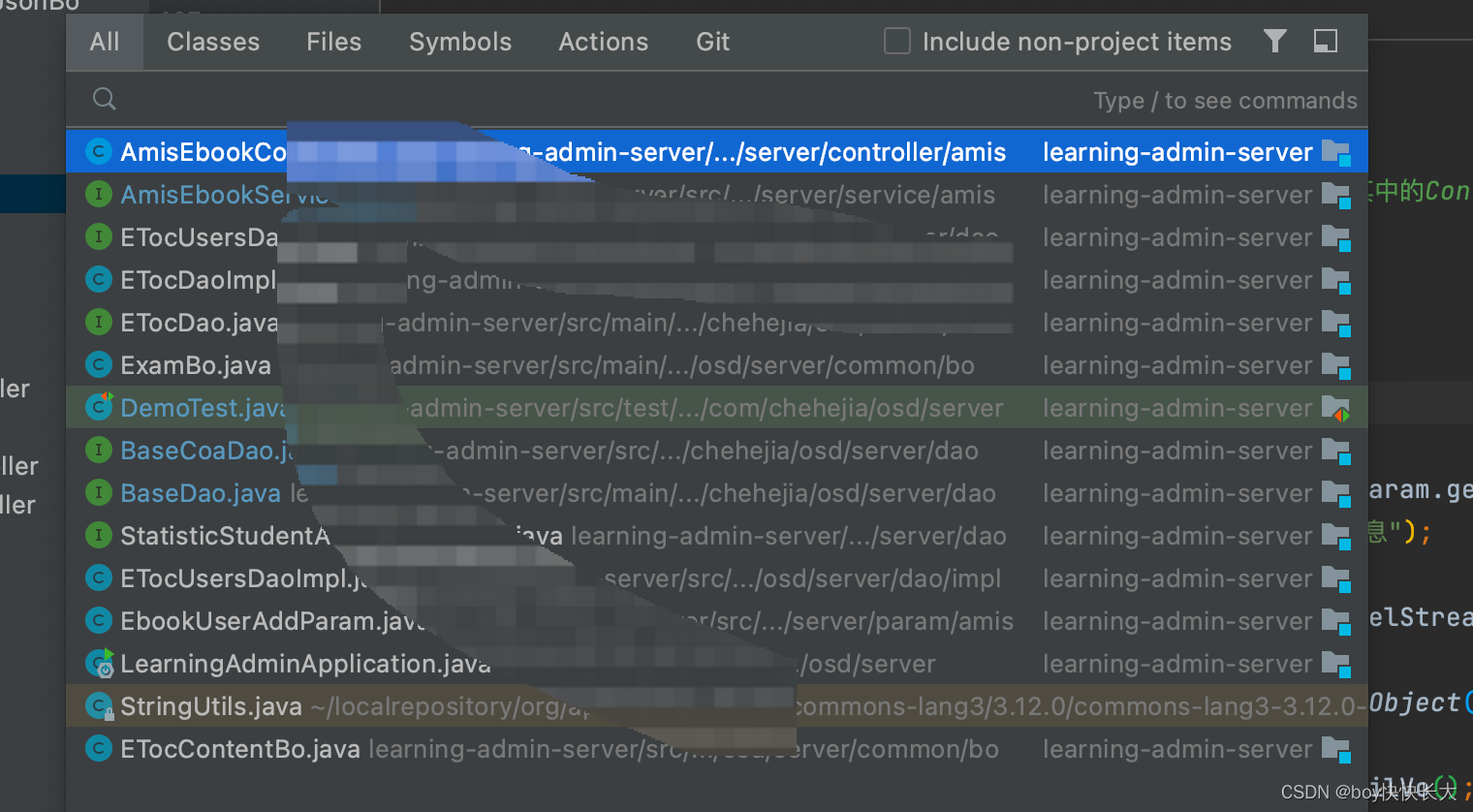The height and width of the screenshot is (812, 1473).
Task: Click the interface icon beside AmisEbookServic
Action: pyautogui.click(x=98, y=195)
